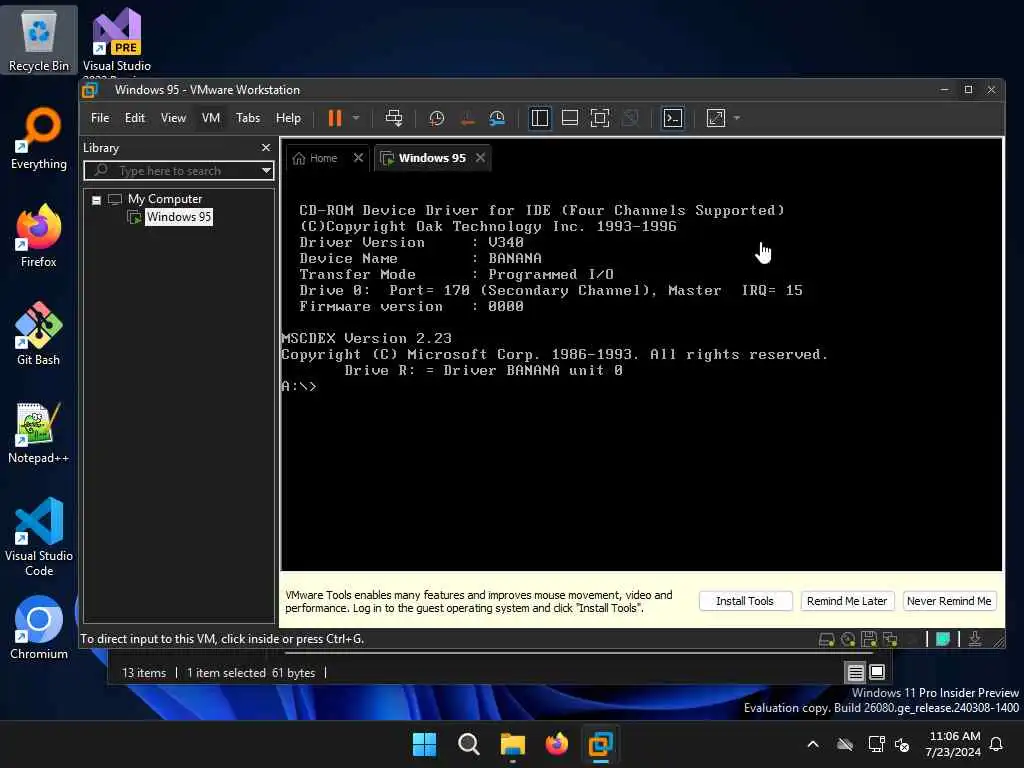Click the Unity mode toolbar icon
Image resolution: width=1024 pixels, height=768 pixels.
point(630,118)
